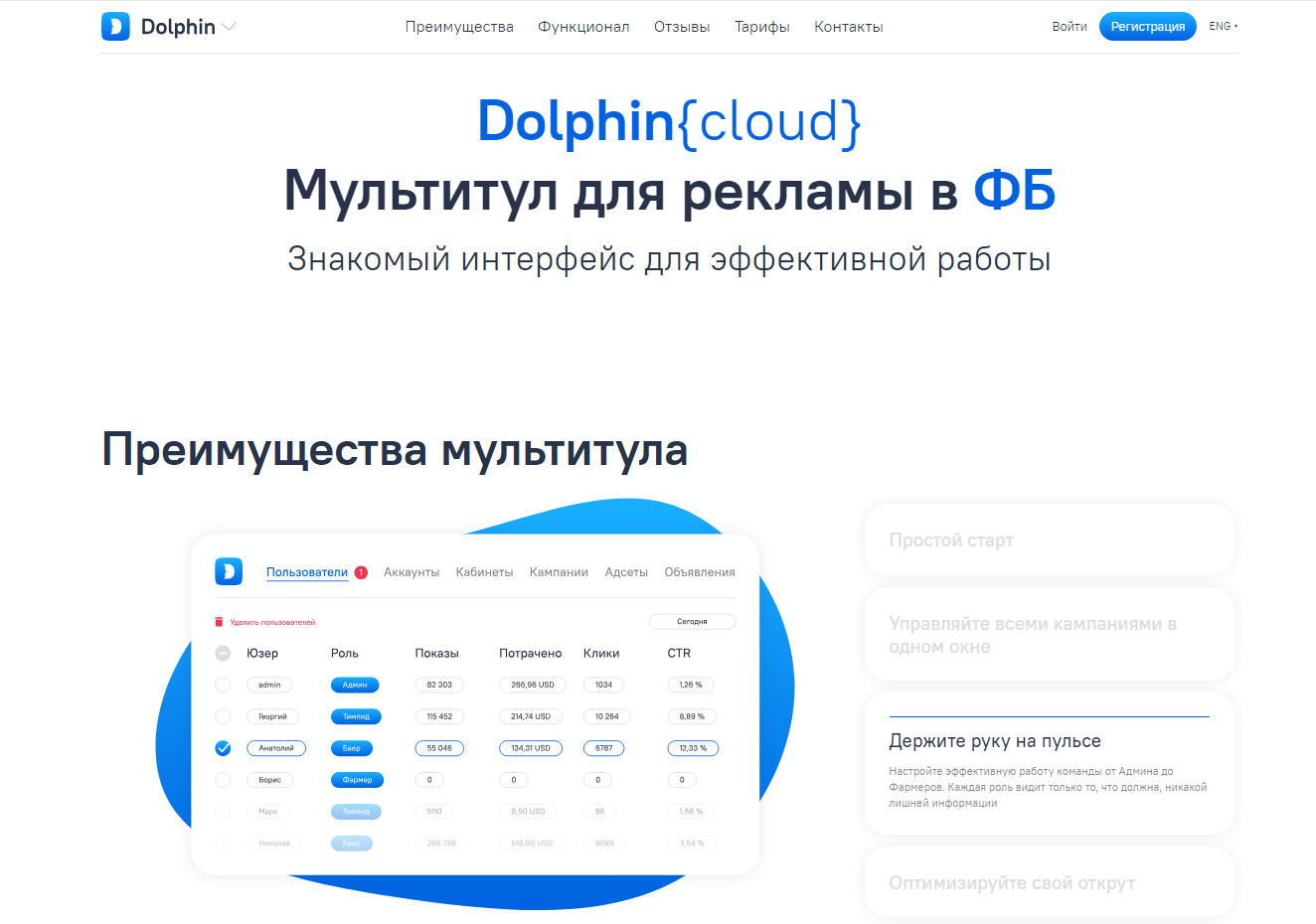Select Адсеты tab in preview

pos(626,572)
